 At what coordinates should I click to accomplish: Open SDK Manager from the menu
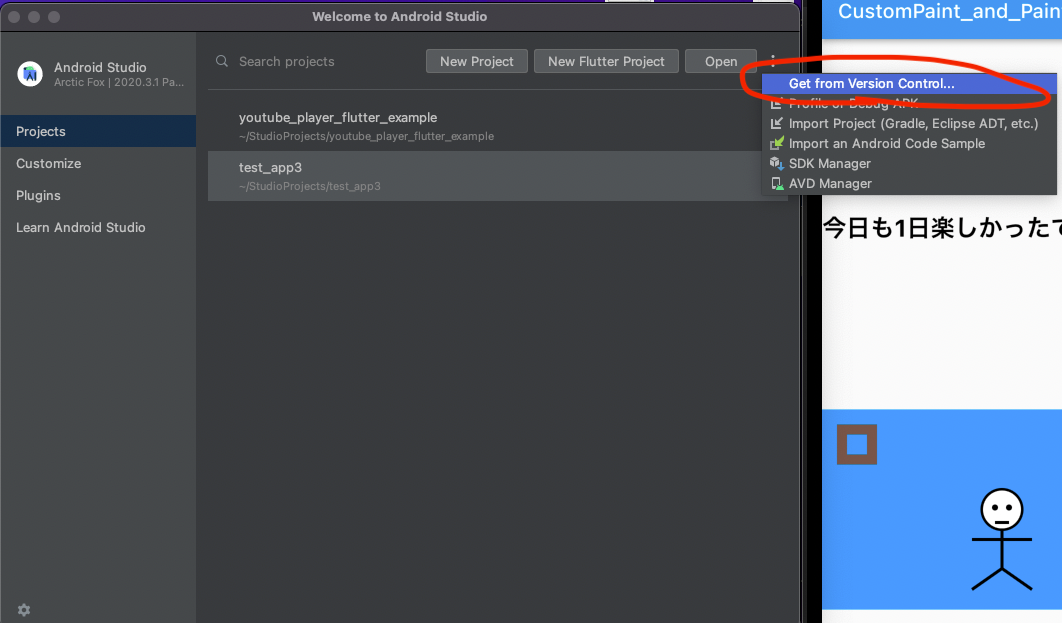[909, 163]
